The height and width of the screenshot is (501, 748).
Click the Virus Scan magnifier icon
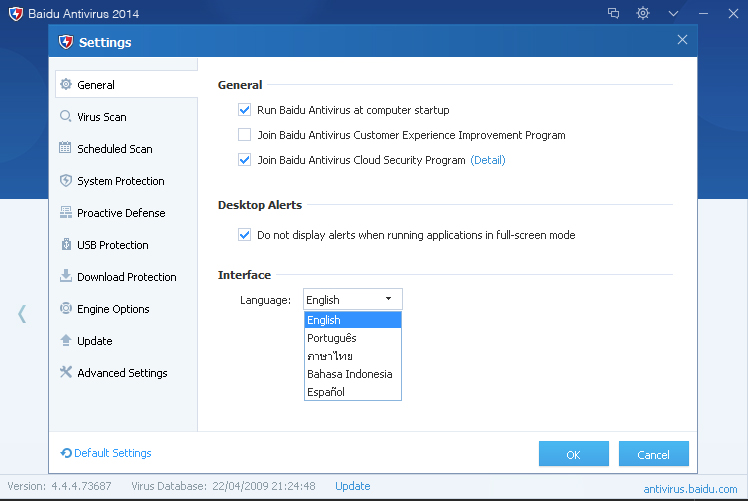click(x=66, y=117)
